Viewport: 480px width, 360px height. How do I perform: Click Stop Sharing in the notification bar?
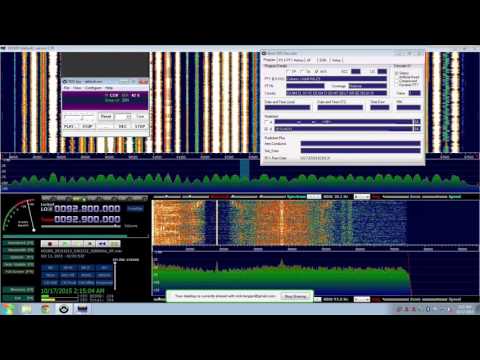pos(295,296)
